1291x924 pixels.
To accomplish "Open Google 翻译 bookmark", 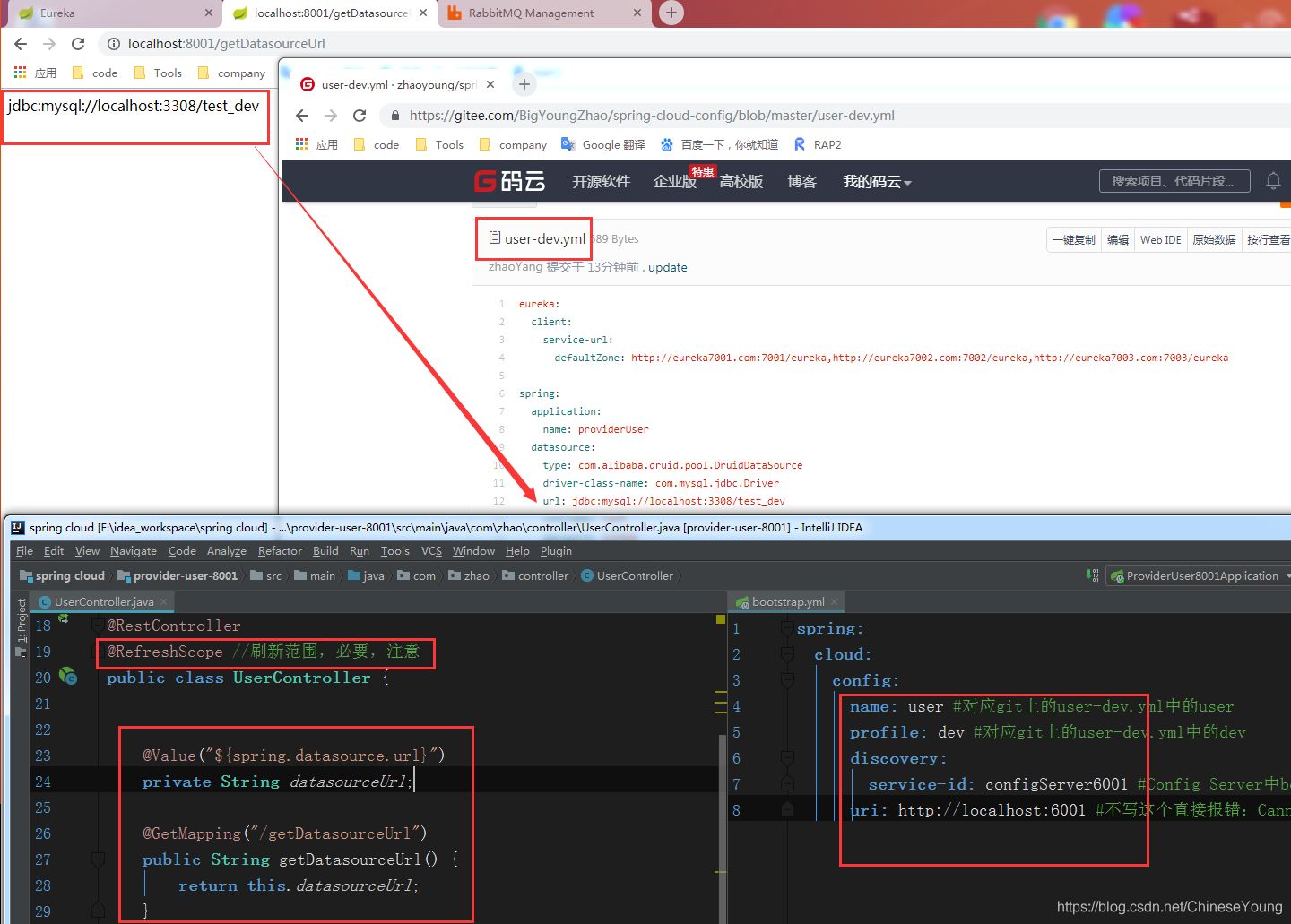I will coord(602,145).
